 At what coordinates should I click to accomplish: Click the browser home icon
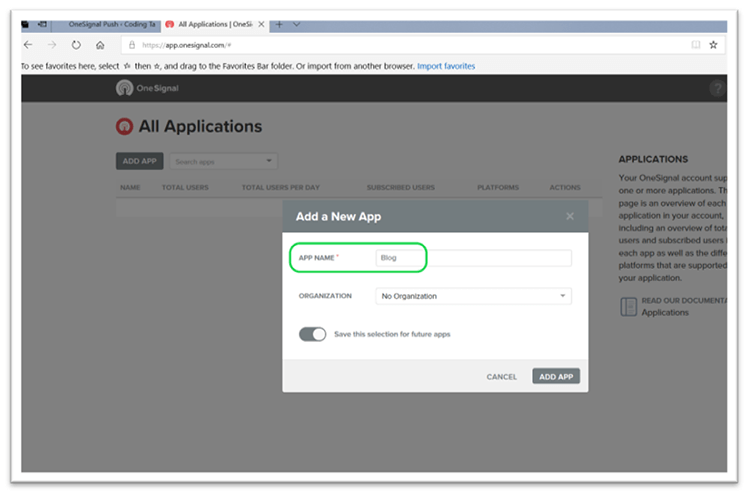[100, 45]
